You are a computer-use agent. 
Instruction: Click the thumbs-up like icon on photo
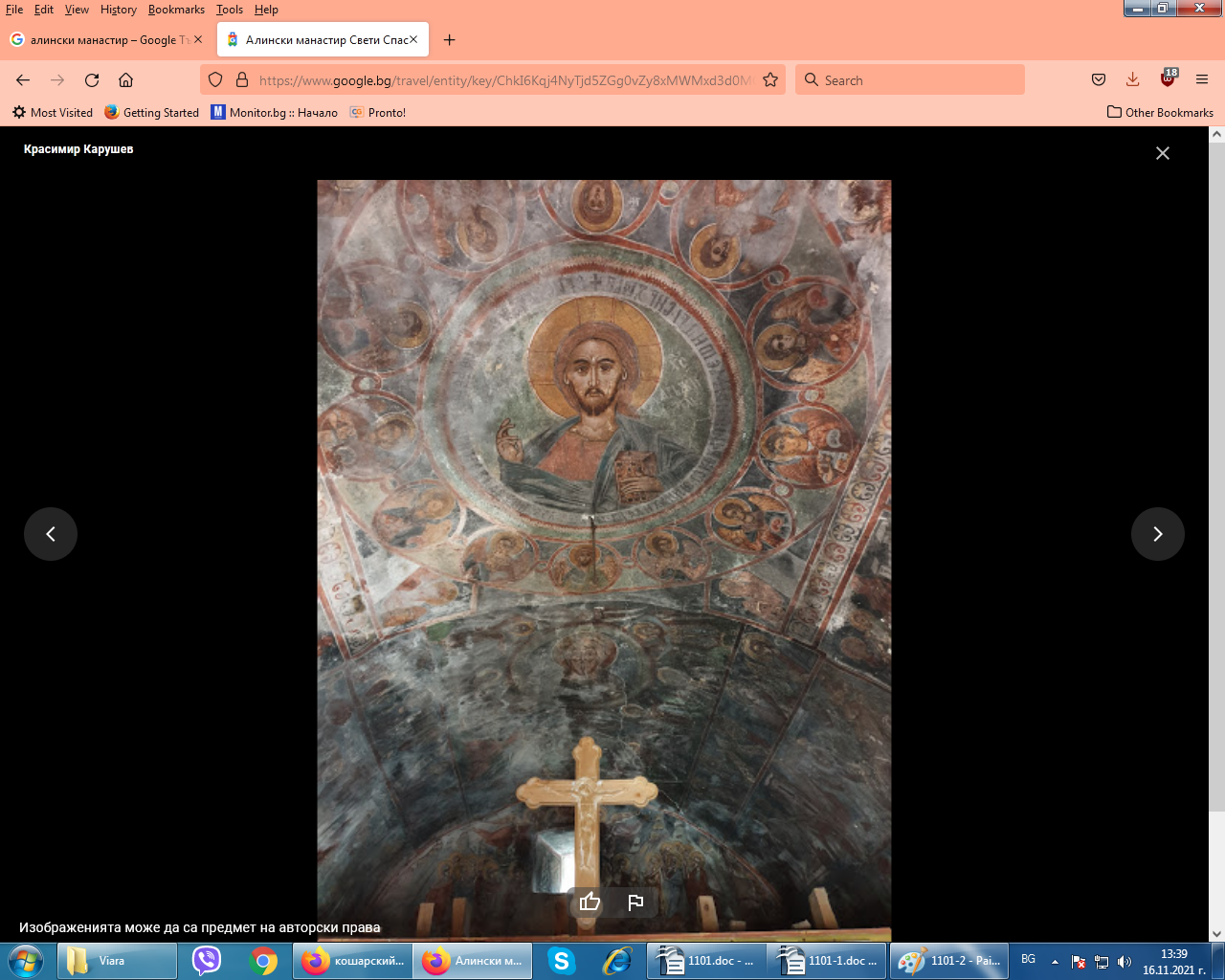pyautogui.click(x=590, y=902)
